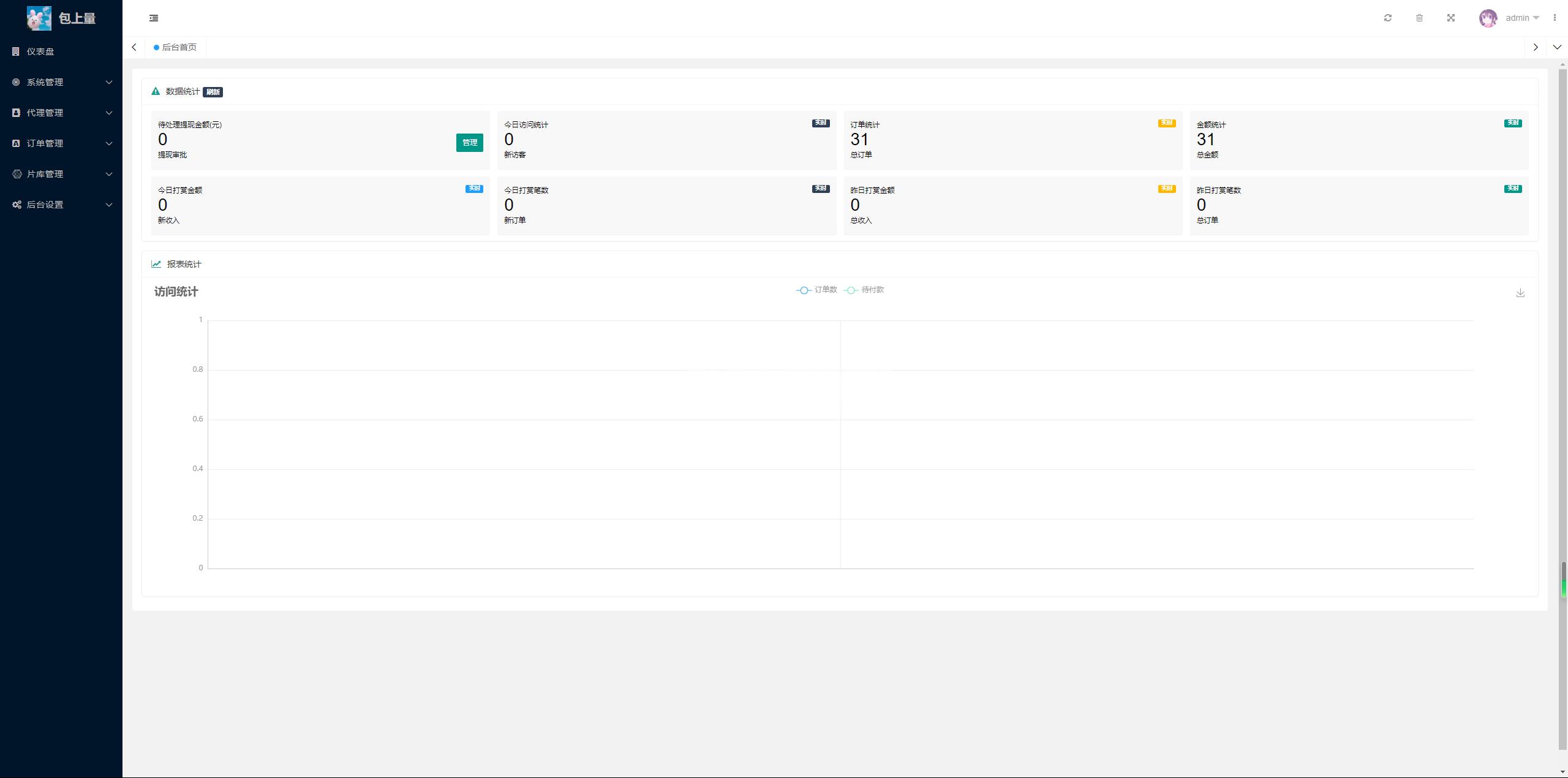
Task: Toggle the 待付款 legend series
Action: pyautogui.click(x=864, y=290)
